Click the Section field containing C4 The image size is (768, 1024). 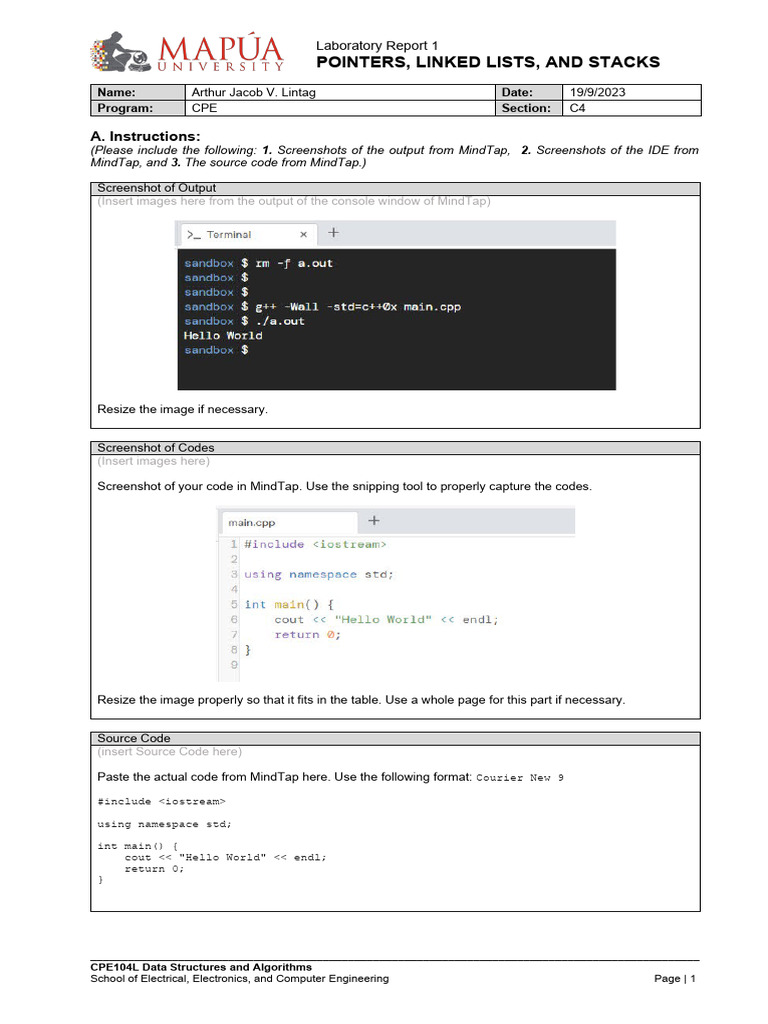coord(631,108)
